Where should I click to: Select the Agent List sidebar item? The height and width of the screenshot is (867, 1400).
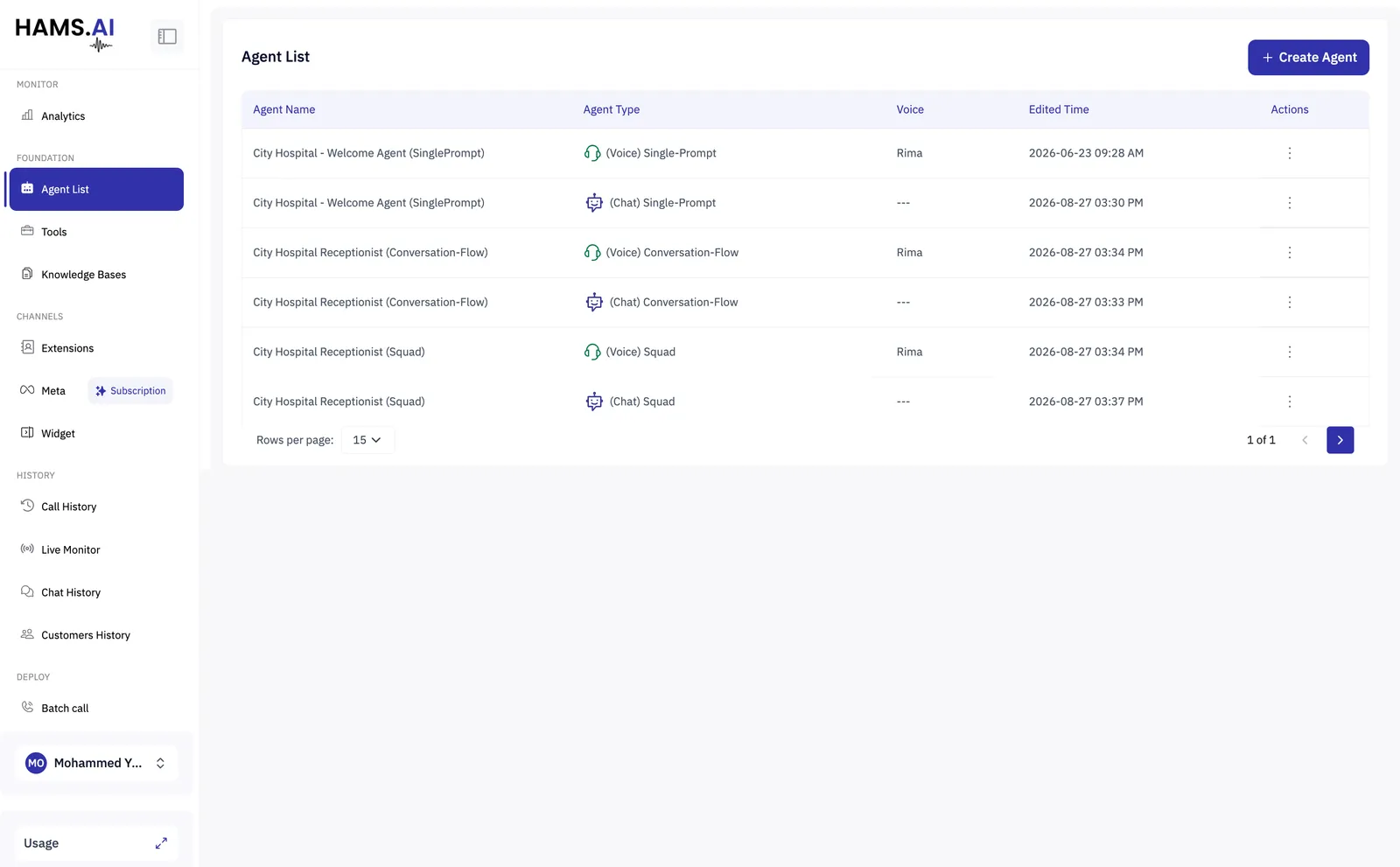96,189
